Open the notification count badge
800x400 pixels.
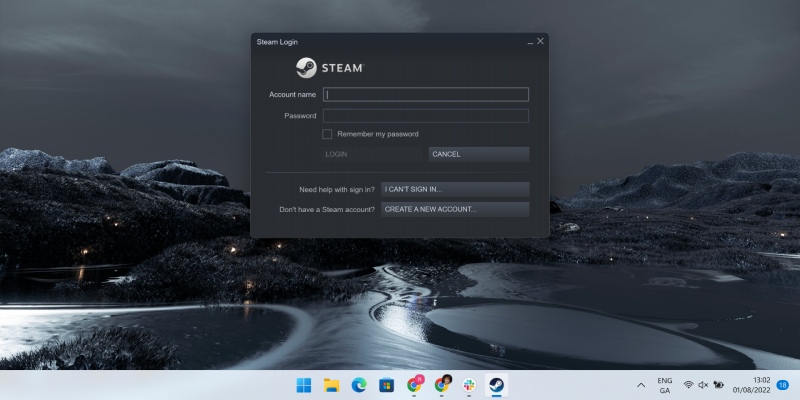point(782,385)
